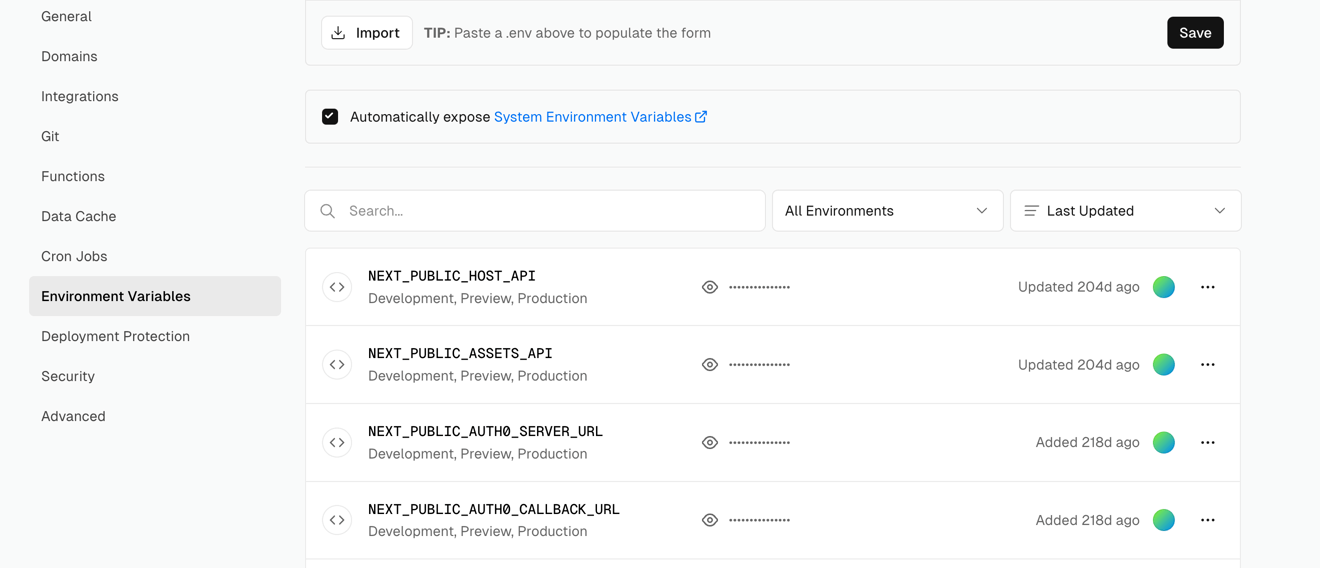Image resolution: width=1320 pixels, height=568 pixels.
Task: Open the All Environments dropdown
Action: tap(887, 211)
